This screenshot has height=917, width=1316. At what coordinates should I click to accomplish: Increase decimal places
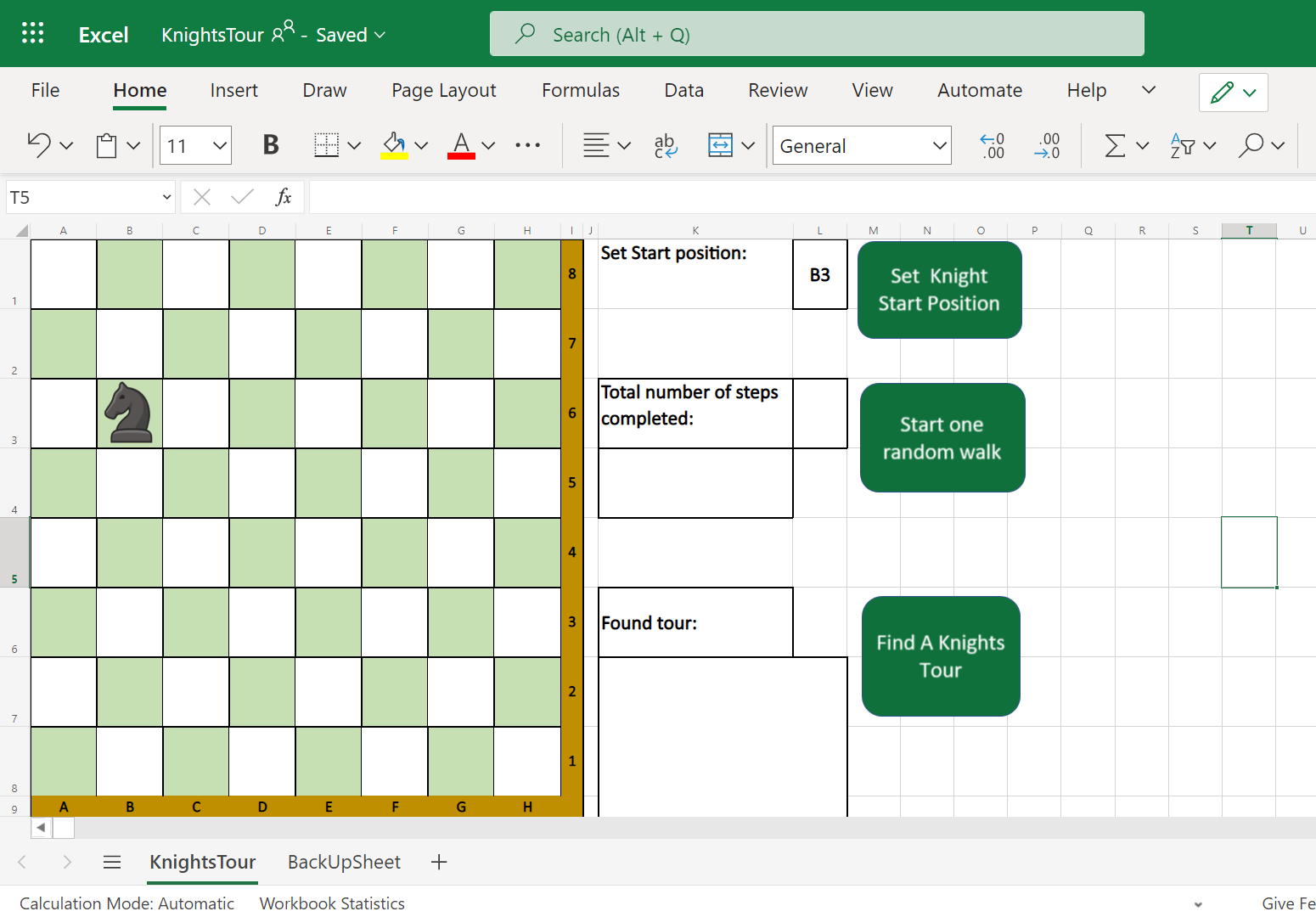(993, 145)
